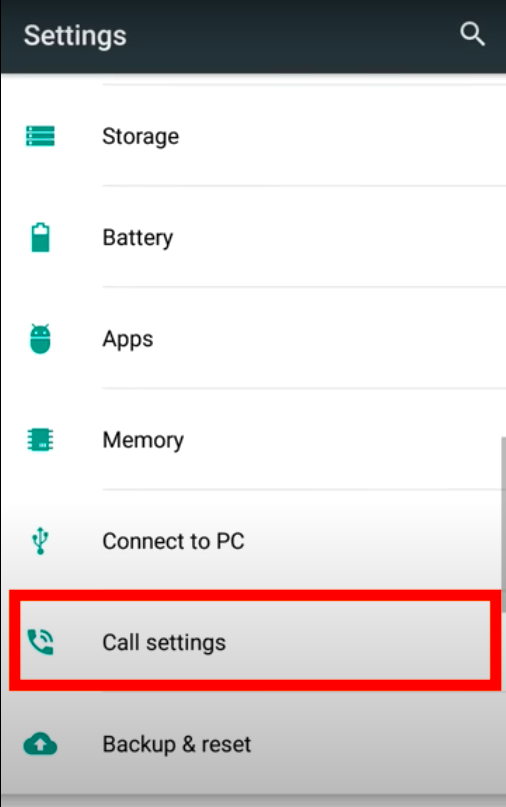506x807 pixels.
Task: Click empty area of Storage row
Action: 340,136
